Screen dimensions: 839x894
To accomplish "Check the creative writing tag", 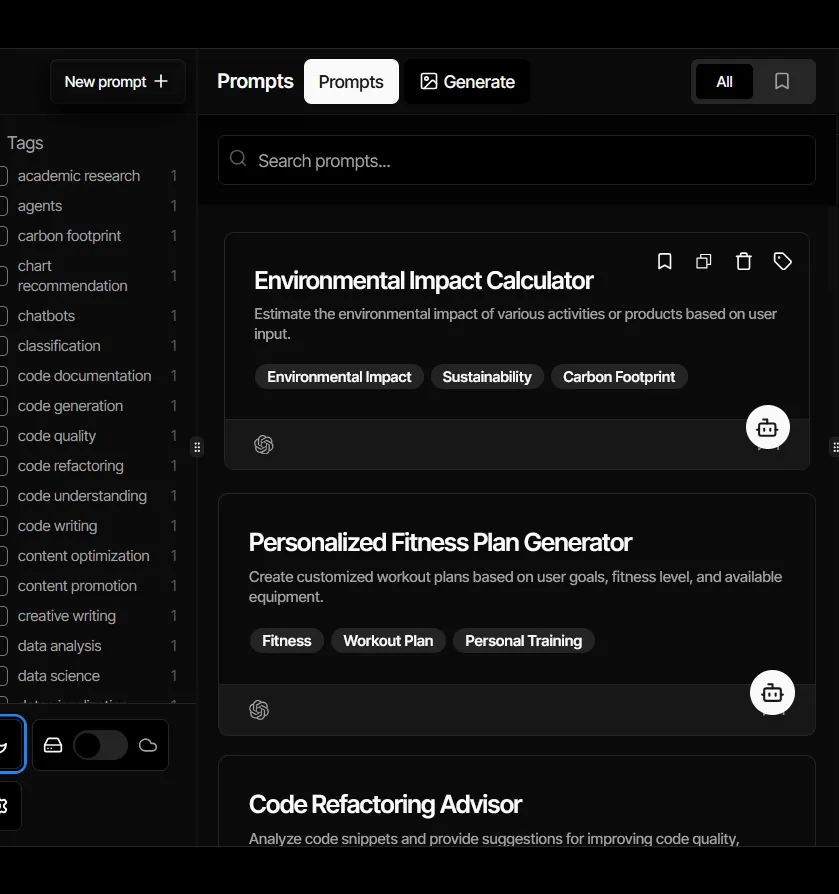I will coord(3,616).
